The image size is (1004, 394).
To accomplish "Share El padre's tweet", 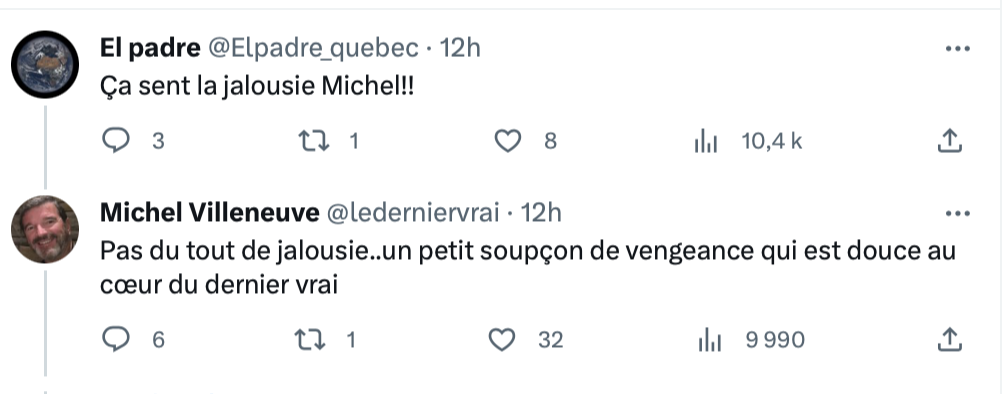I will 950,141.
